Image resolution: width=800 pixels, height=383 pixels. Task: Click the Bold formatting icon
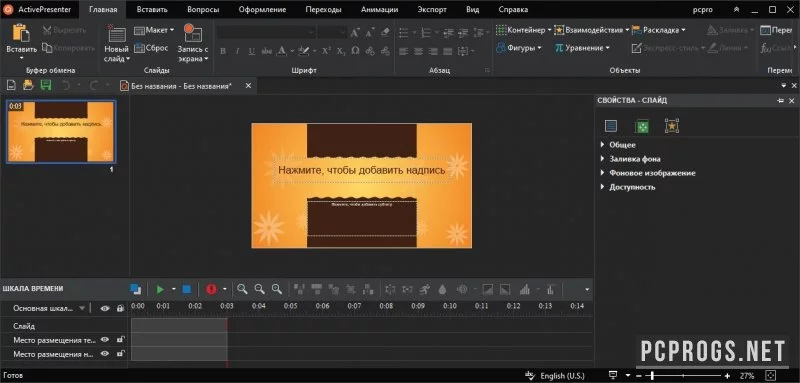pos(222,51)
